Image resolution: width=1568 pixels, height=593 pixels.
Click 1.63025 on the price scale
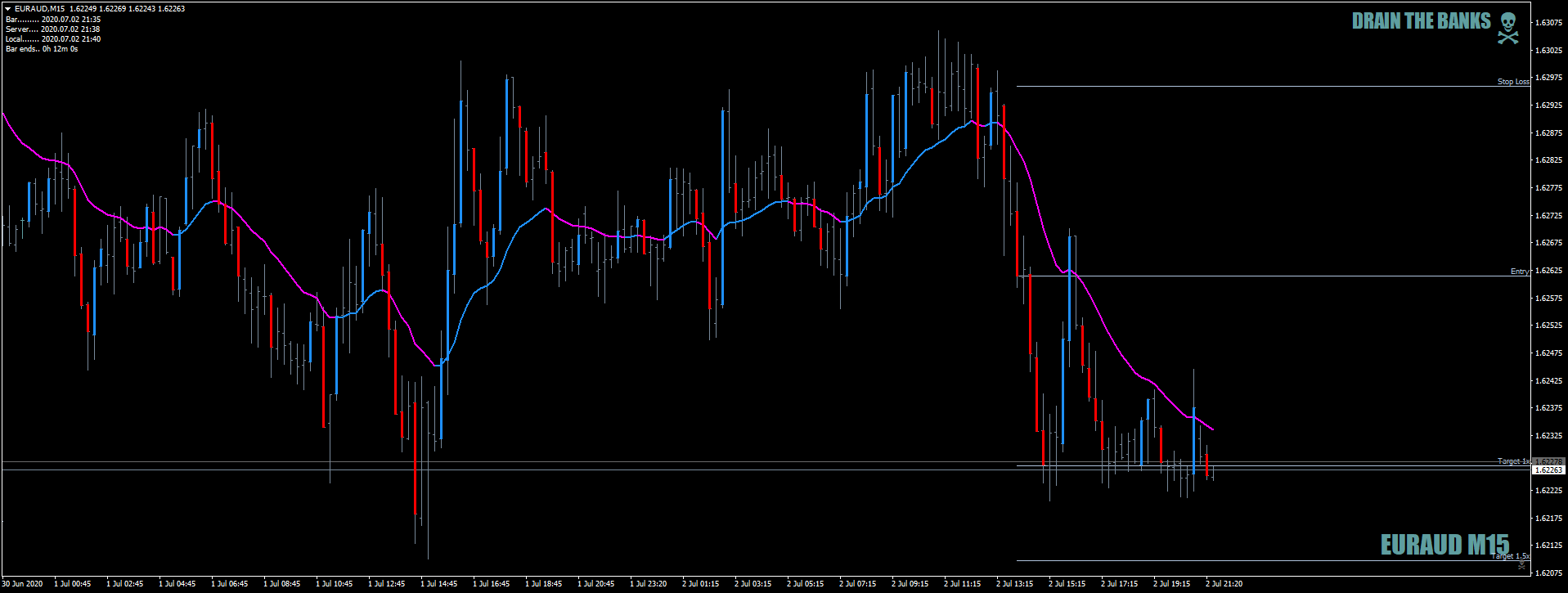point(1549,51)
